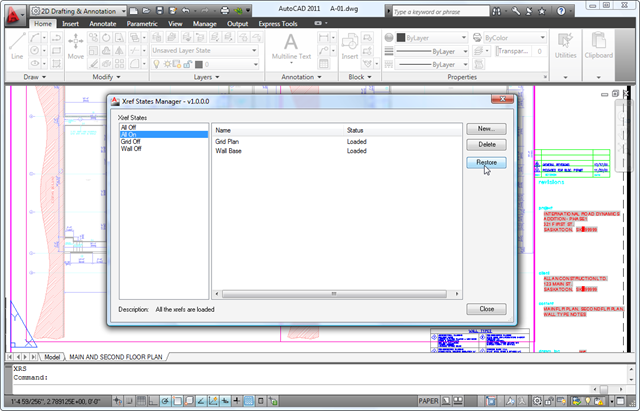Switch to the Annotate ribbon tab
This screenshot has width=640, height=411.
click(102, 22)
